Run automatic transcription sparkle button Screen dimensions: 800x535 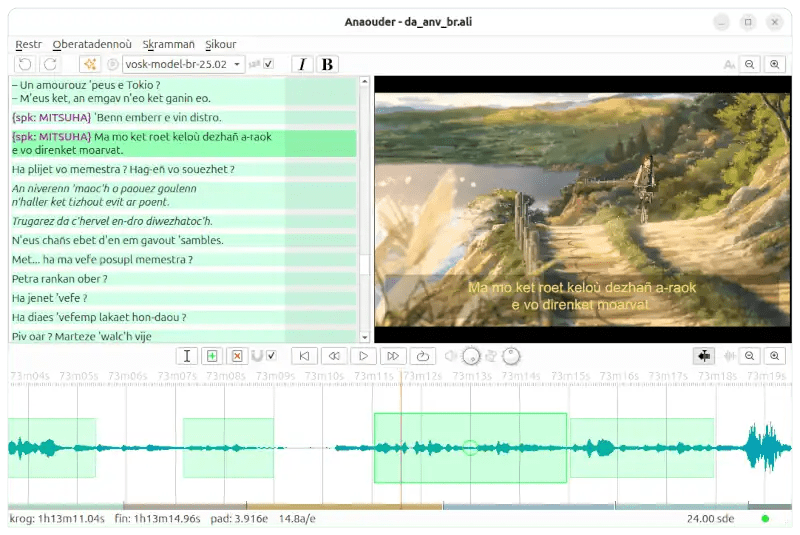tap(88, 64)
